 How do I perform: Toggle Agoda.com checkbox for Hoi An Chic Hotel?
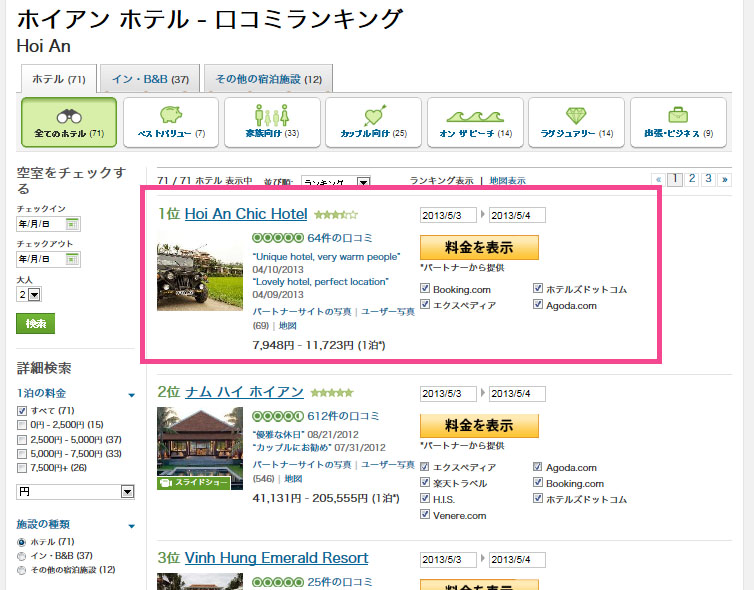(538, 305)
